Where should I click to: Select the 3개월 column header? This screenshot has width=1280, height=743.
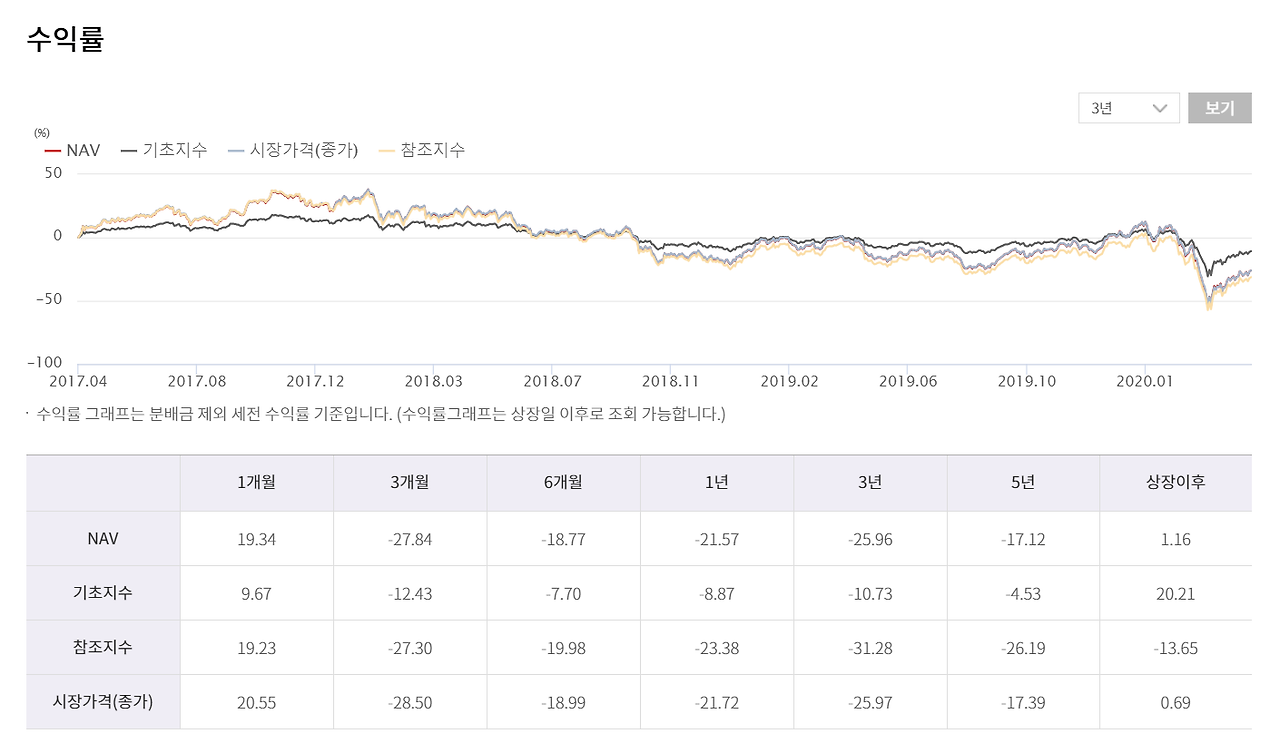tap(410, 483)
